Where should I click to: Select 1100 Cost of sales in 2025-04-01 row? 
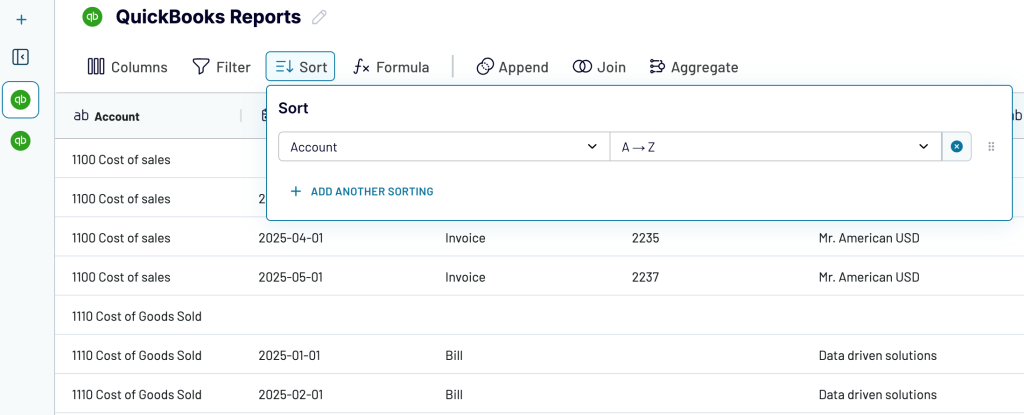click(x=121, y=238)
